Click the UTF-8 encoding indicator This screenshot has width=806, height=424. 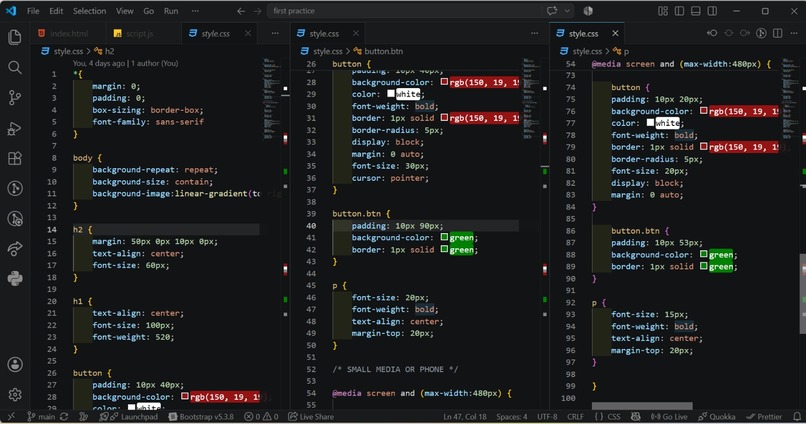547,417
